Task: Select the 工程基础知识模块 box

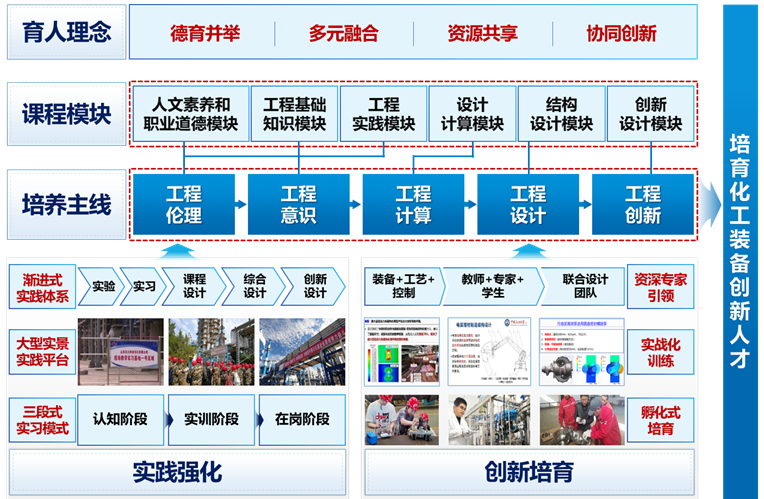Action: click(x=295, y=114)
